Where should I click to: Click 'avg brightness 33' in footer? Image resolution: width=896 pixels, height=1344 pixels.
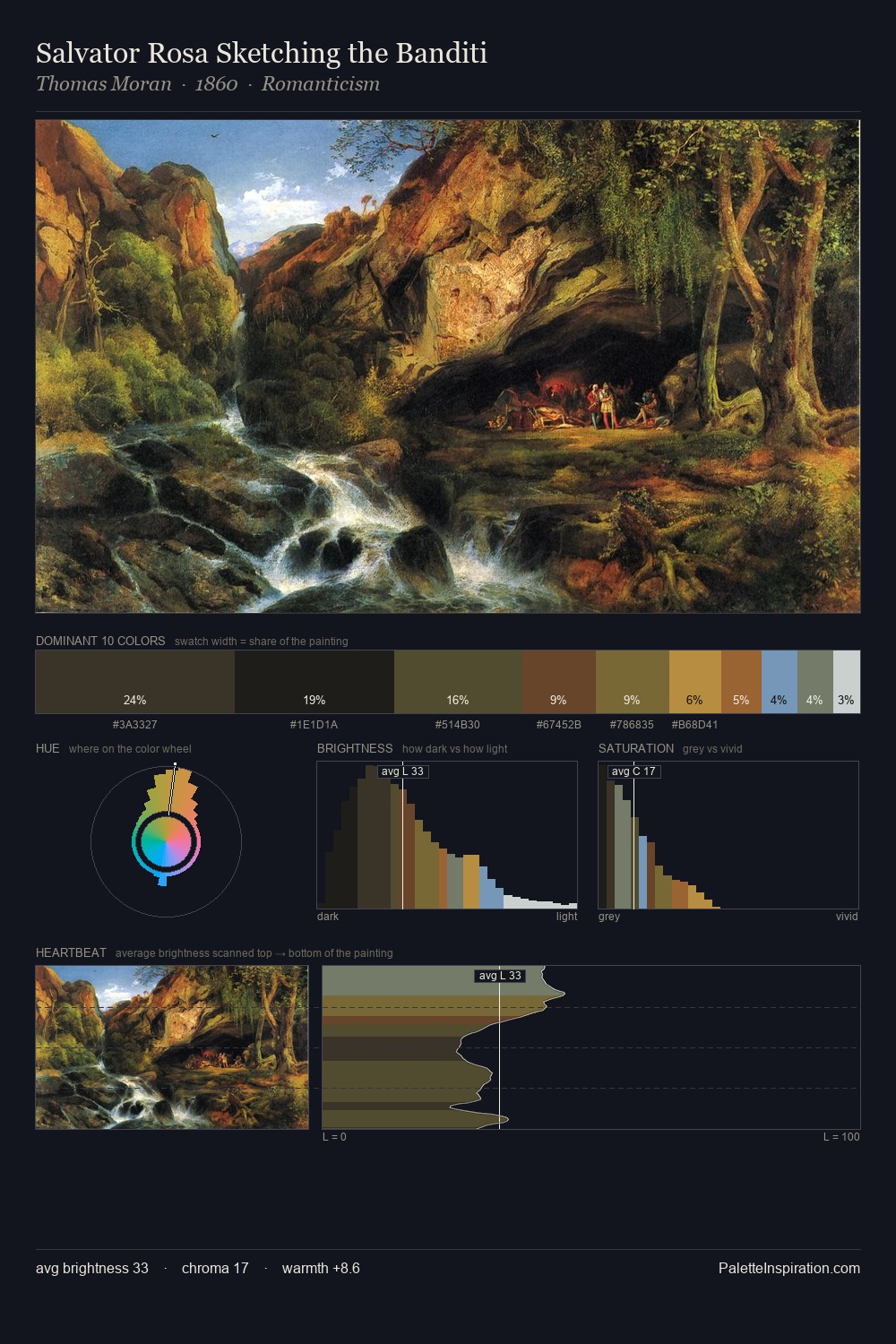(92, 1268)
